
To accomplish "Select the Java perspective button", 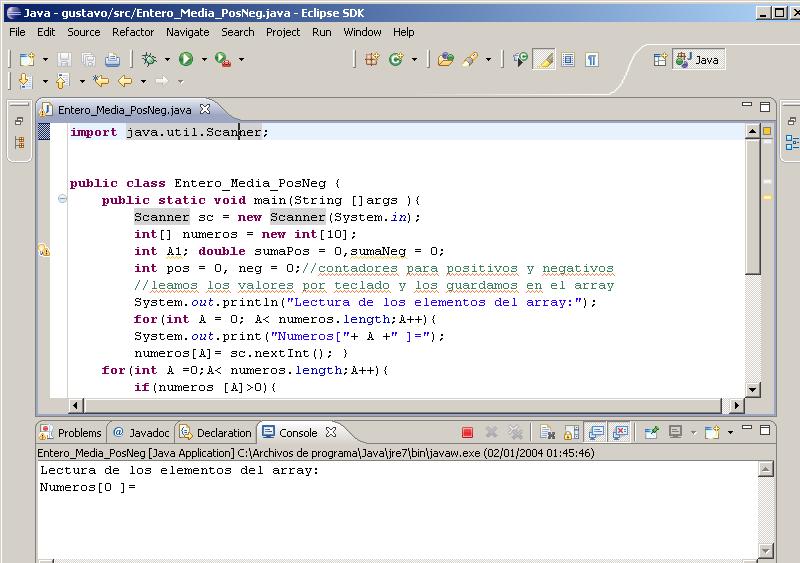I will pyautogui.click(x=698, y=60).
